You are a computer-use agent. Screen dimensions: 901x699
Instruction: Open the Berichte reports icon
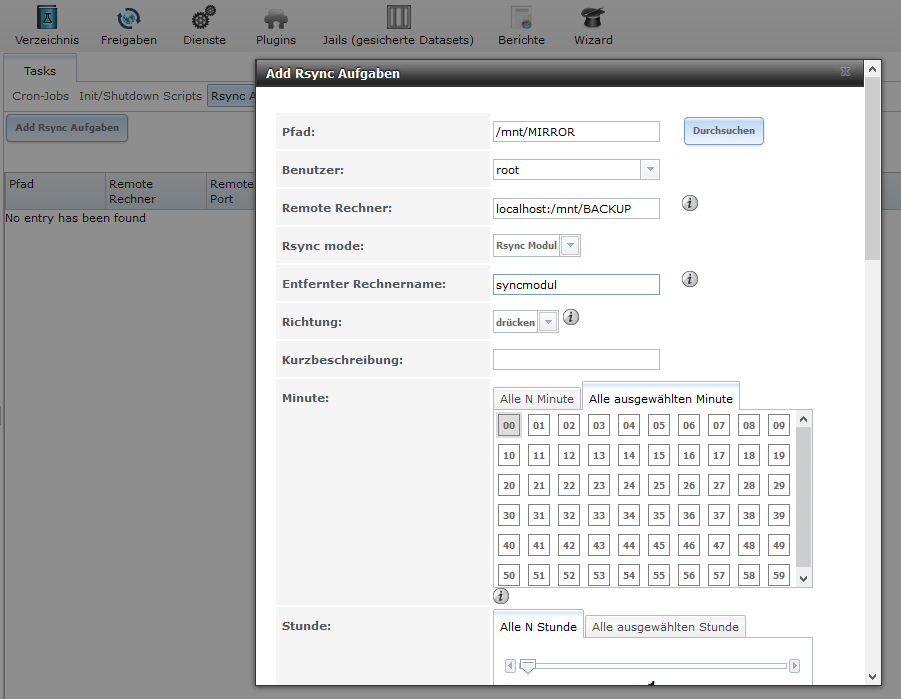coord(521,19)
